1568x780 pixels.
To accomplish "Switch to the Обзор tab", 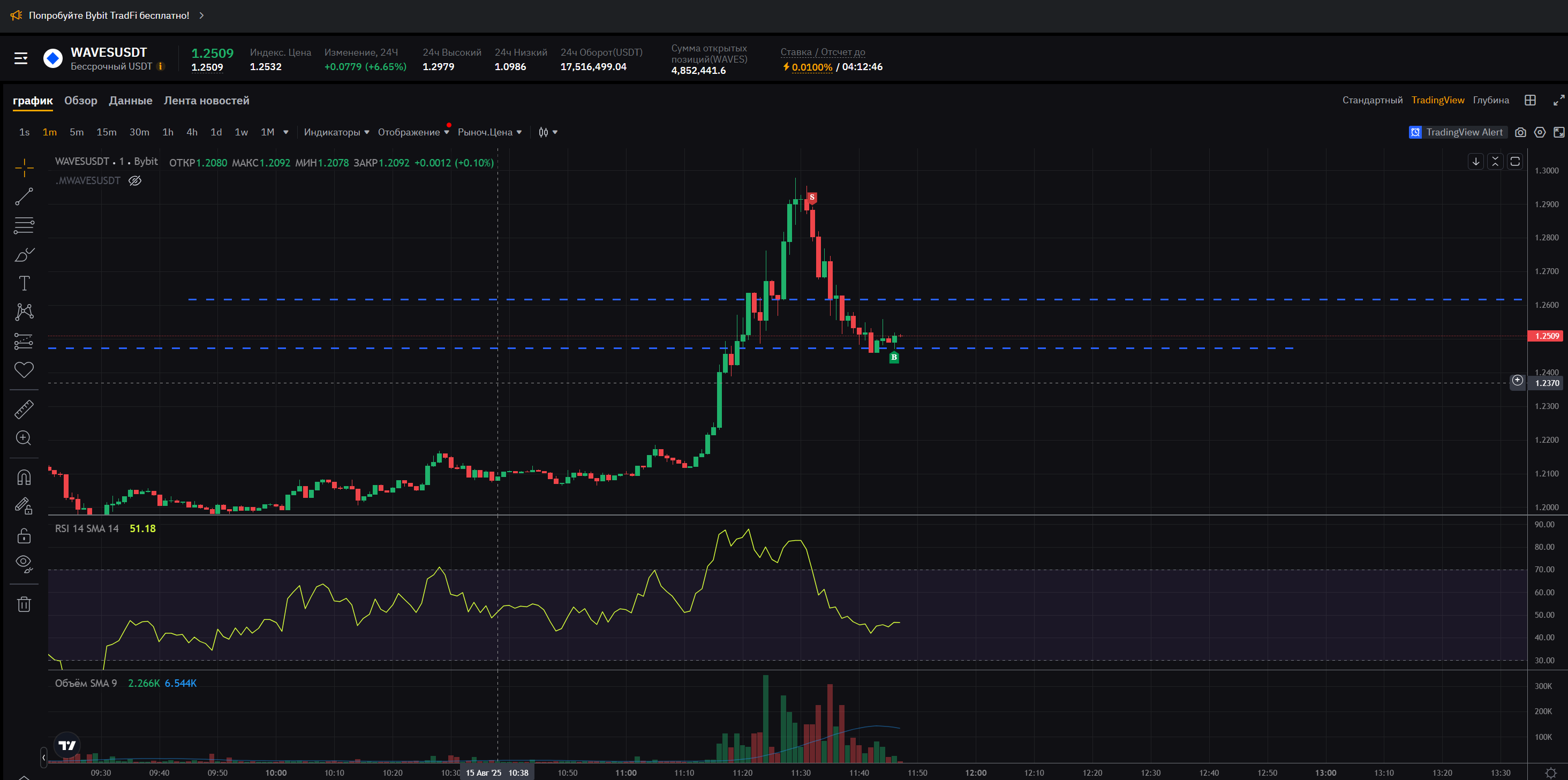I will (x=80, y=101).
